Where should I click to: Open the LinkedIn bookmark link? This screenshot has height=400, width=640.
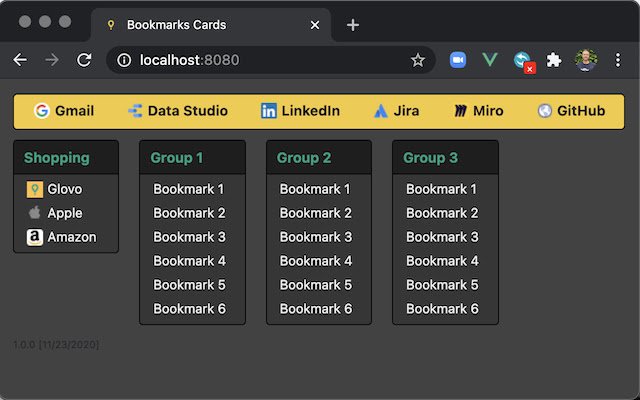300,111
